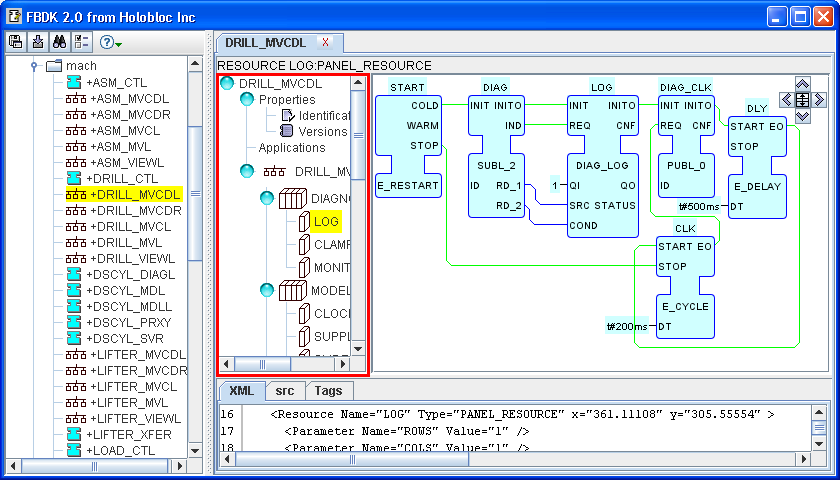
Task: Collapse the DRILL_MVCDL root node
Action: click(227, 83)
